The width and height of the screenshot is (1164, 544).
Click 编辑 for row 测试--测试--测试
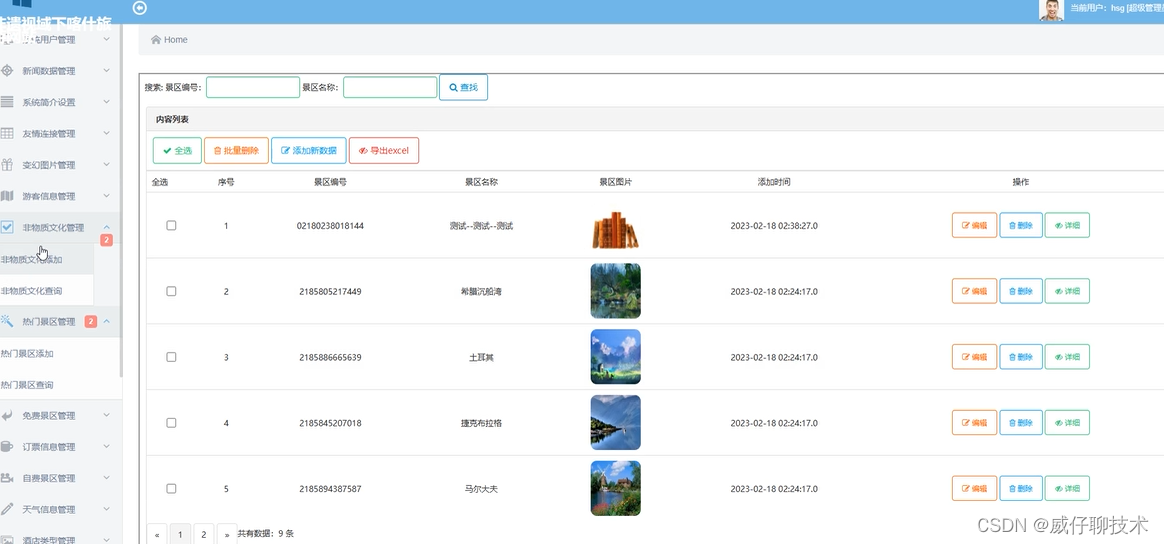pyautogui.click(x=974, y=226)
